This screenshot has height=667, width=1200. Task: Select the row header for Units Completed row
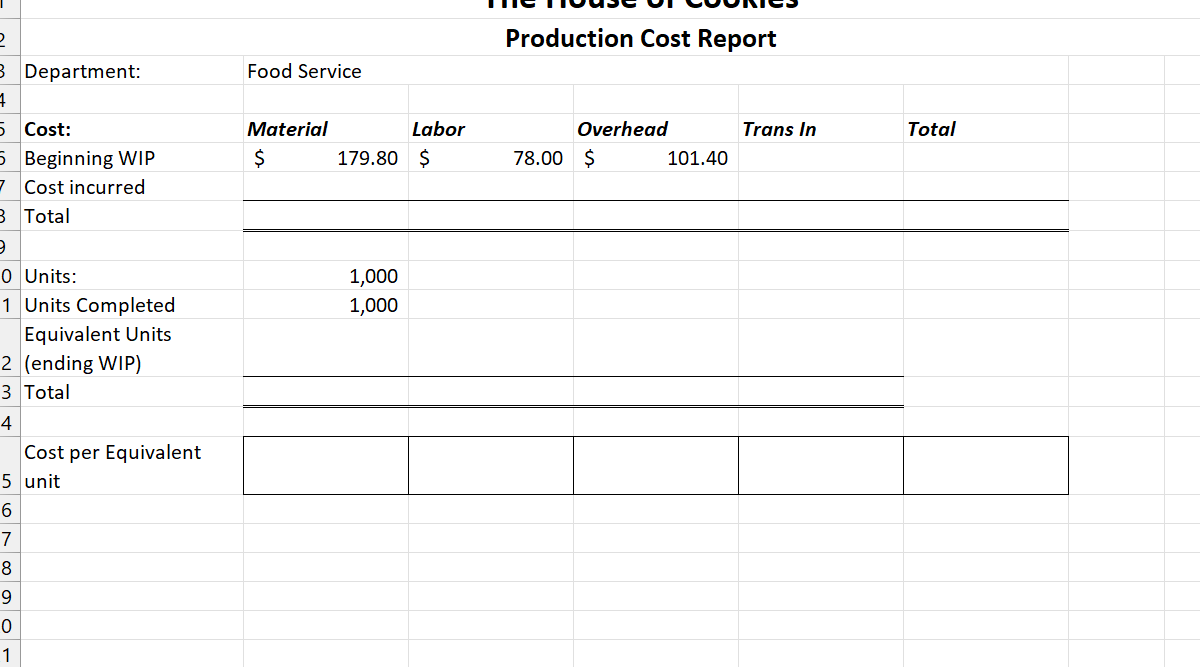click(8, 305)
